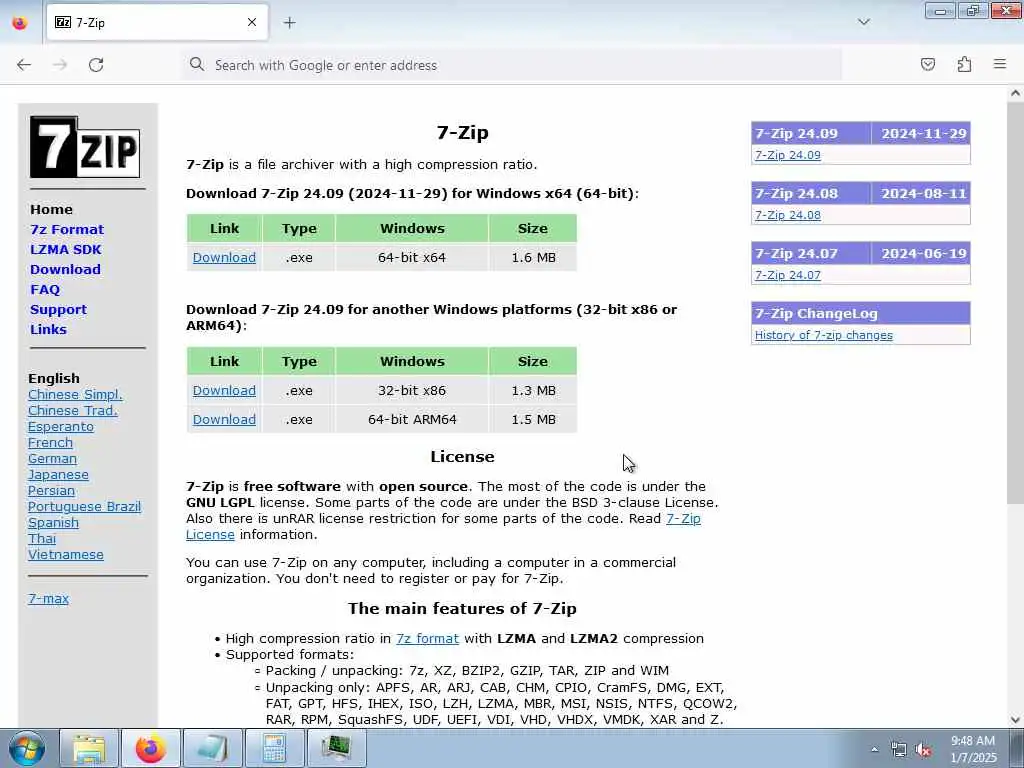Switch language to Chinese Trad.
1024x768 pixels.
point(72,411)
